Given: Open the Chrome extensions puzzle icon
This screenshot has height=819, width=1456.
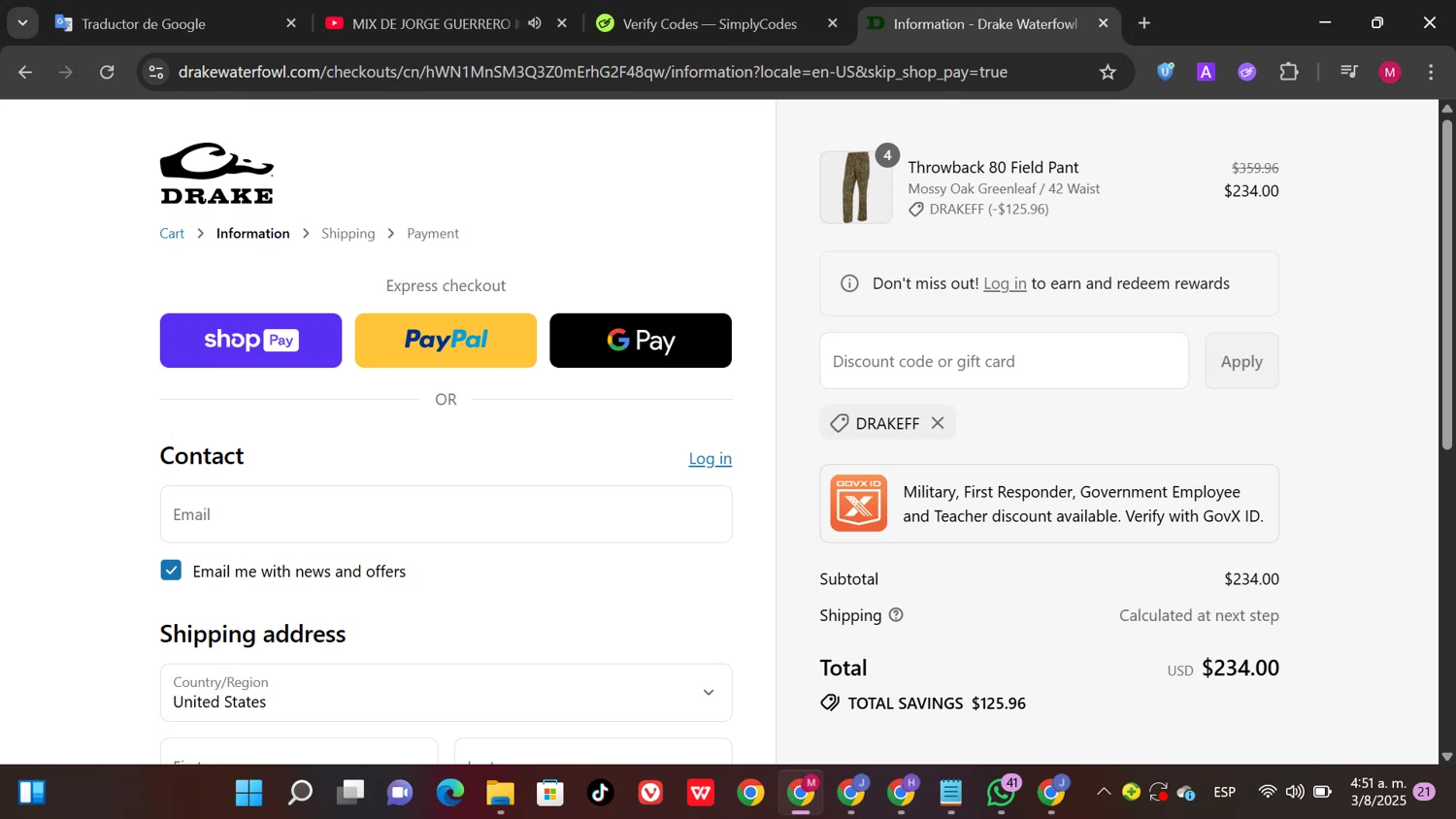Looking at the screenshot, I should [x=1289, y=72].
